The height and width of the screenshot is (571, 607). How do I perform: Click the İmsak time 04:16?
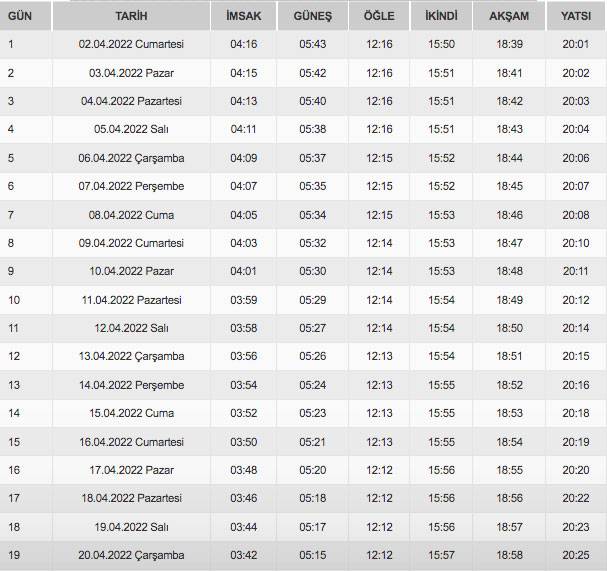243,44
